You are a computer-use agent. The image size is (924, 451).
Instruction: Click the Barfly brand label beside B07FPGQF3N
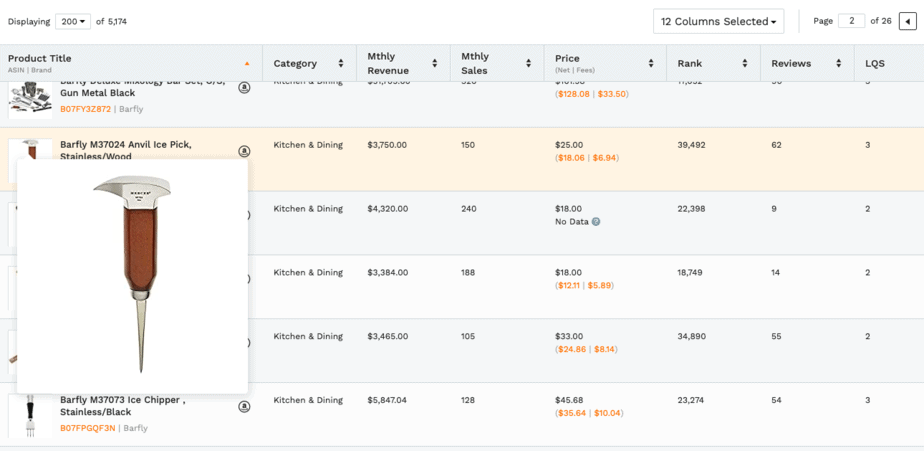coord(136,428)
